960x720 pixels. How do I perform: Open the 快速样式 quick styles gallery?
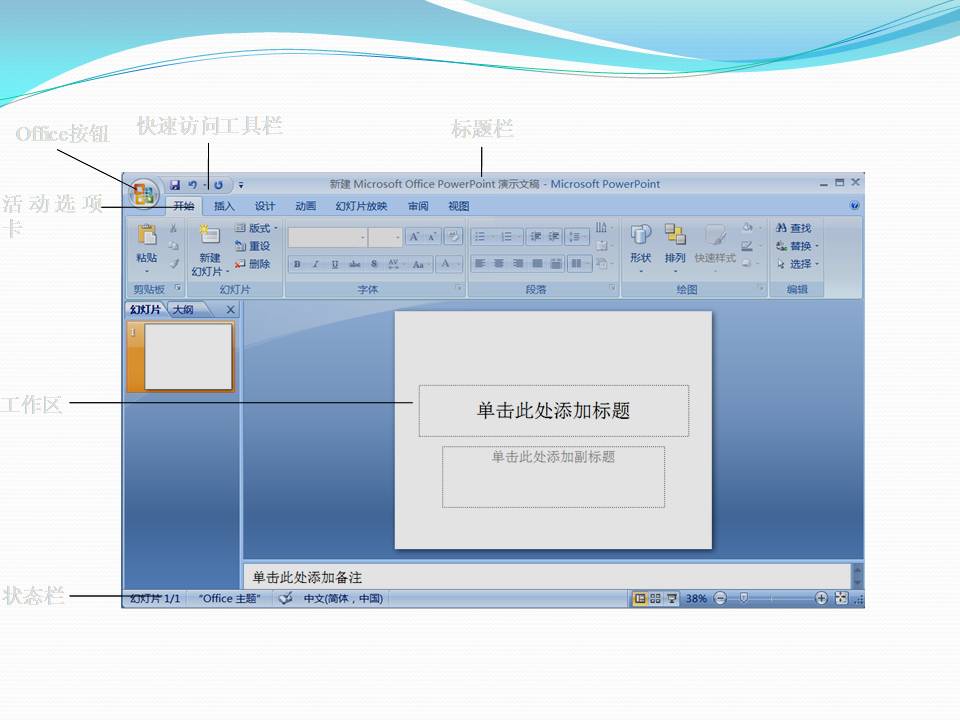click(715, 249)
